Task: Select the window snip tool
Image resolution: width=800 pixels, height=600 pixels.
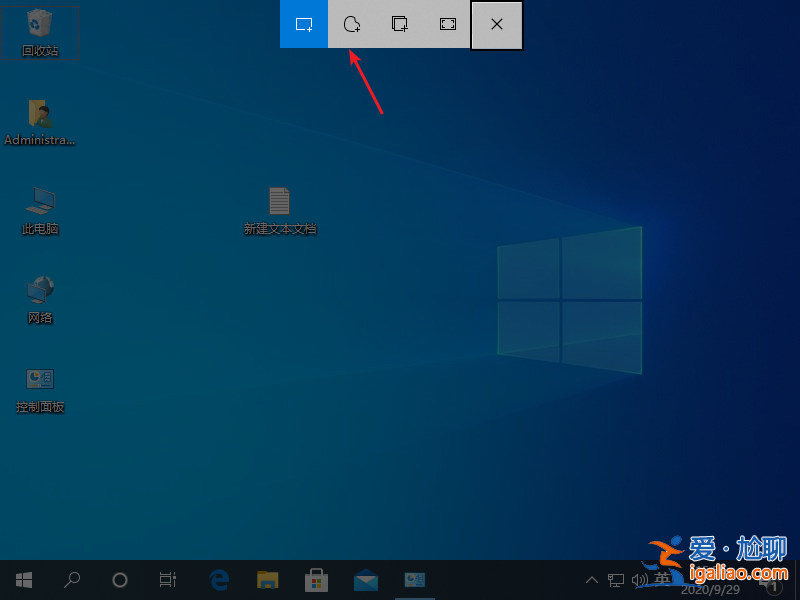Action: pos(399,25)
